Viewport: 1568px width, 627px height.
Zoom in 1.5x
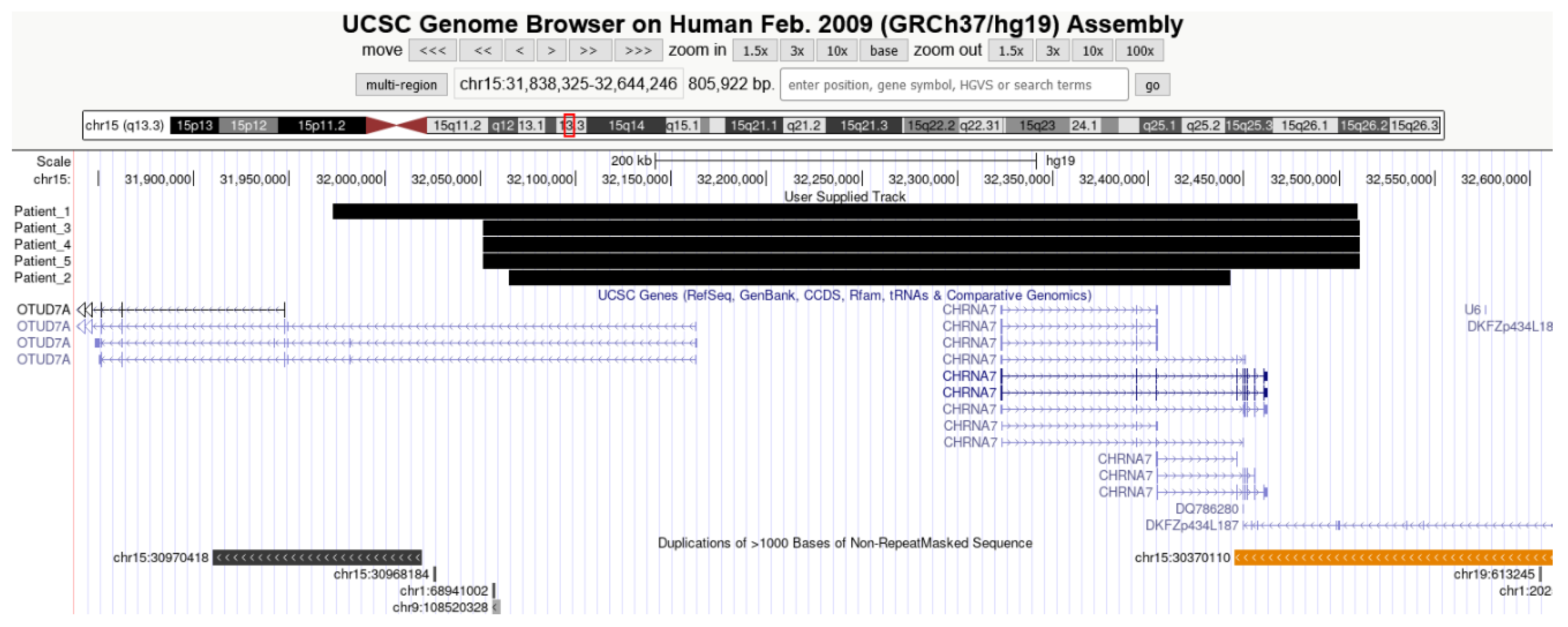click(755, 51)
